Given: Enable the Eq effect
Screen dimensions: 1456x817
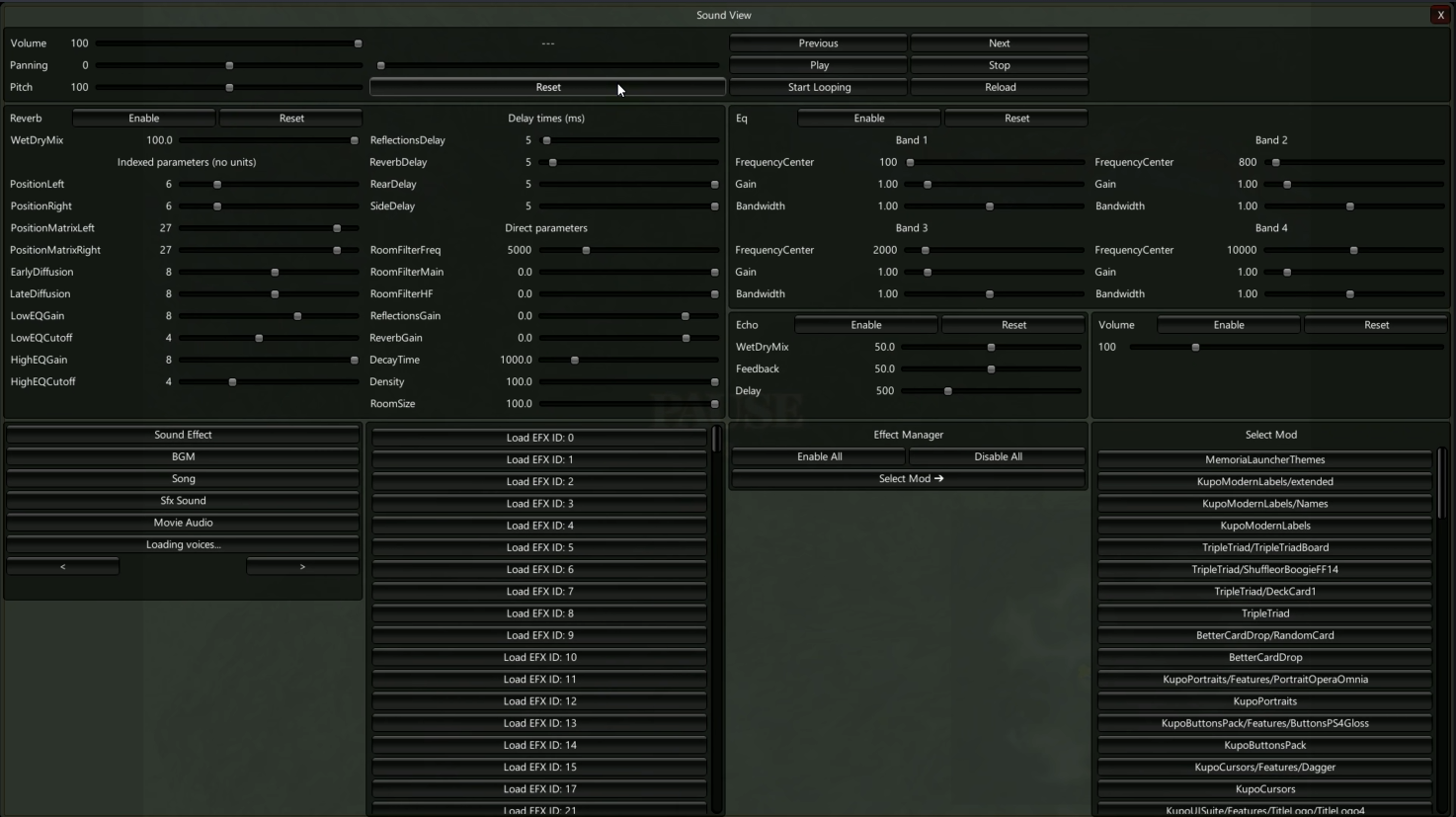Looking at the screenshot, I should [x=869, y=119].
